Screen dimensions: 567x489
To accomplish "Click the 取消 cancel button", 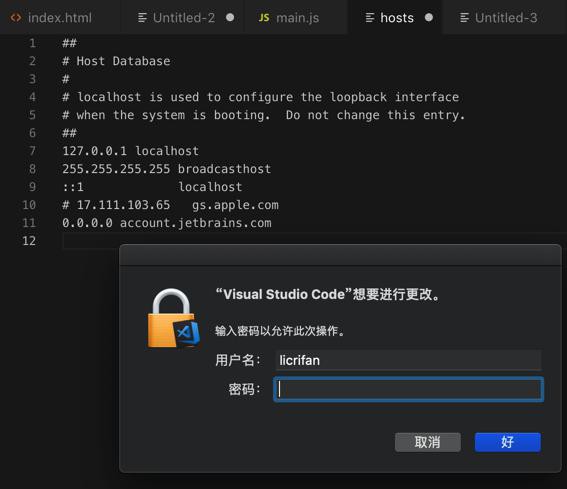I will tap(428, 442).
